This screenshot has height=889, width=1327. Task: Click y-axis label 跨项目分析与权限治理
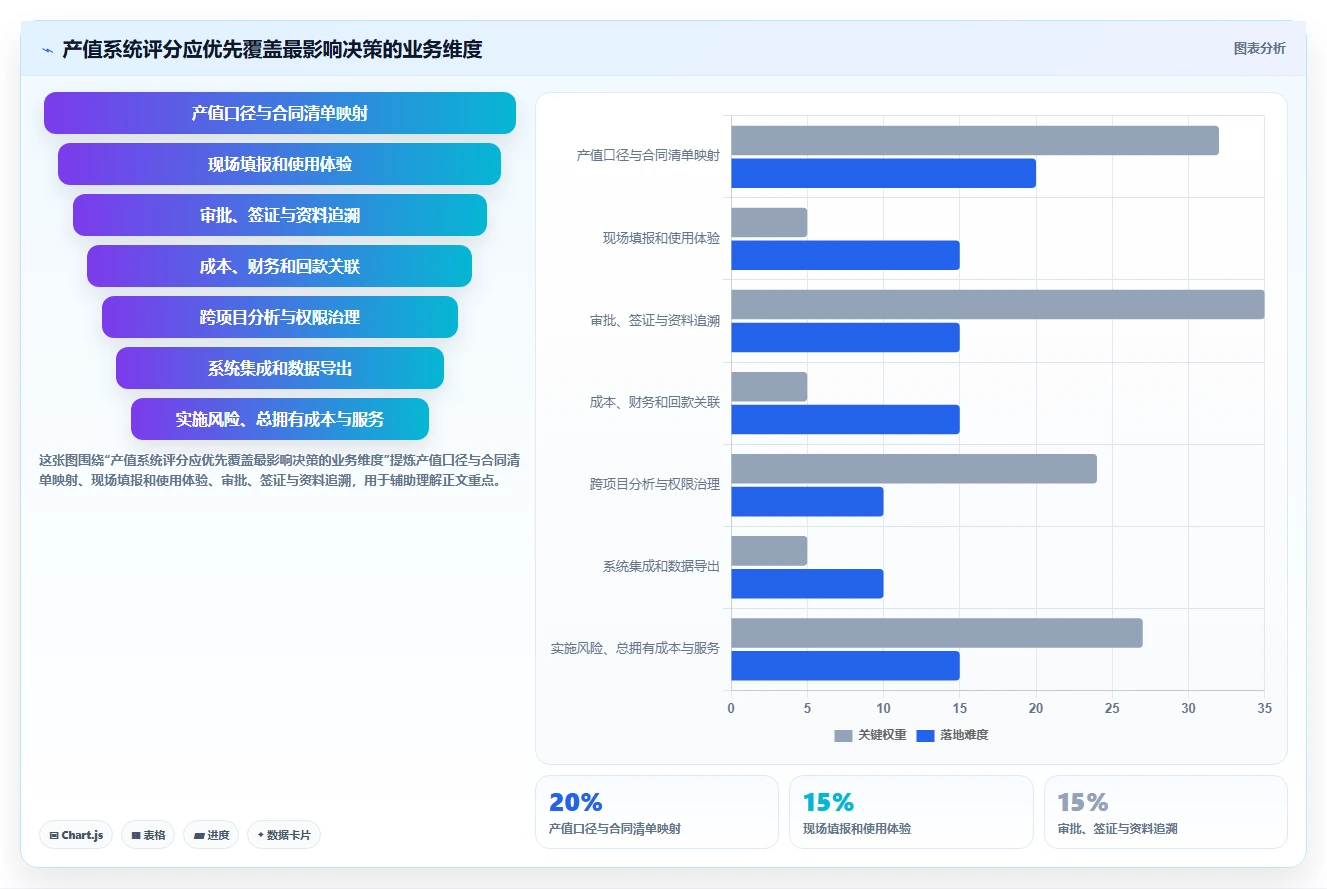(655, 485)
